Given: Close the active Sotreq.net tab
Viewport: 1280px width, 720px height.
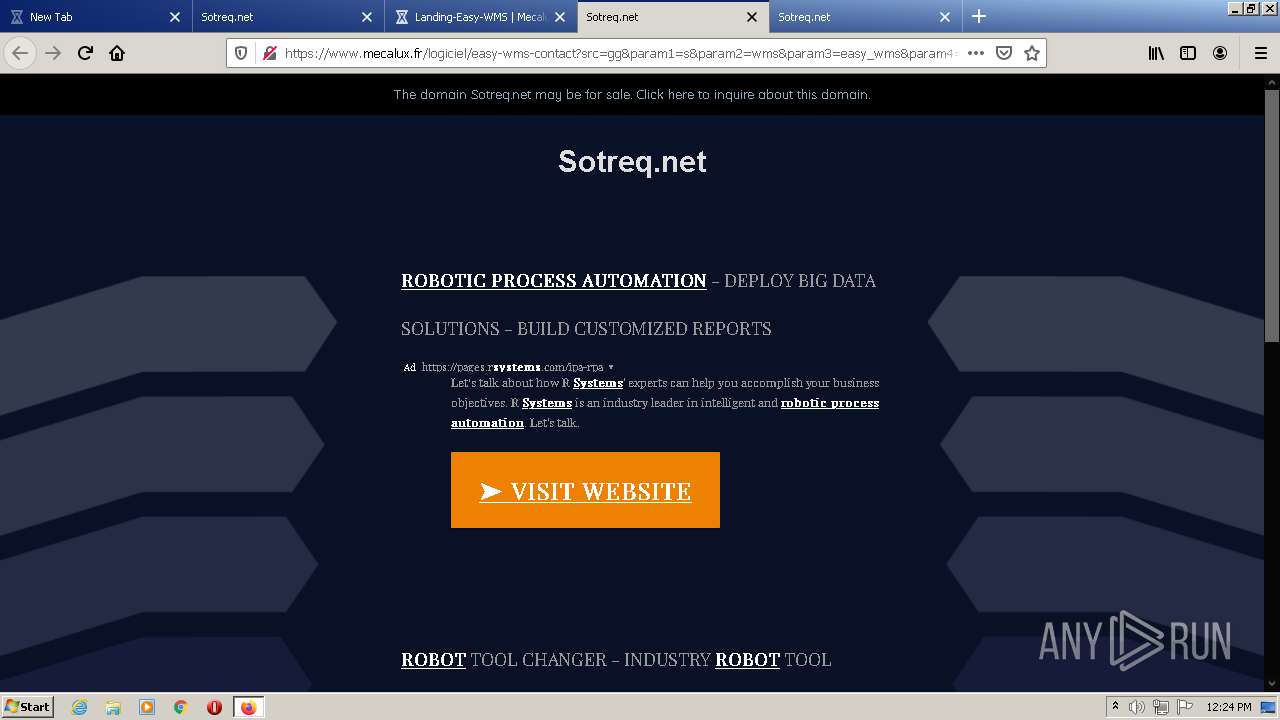Looking at the screenshot, I should (x=752, y=17).
